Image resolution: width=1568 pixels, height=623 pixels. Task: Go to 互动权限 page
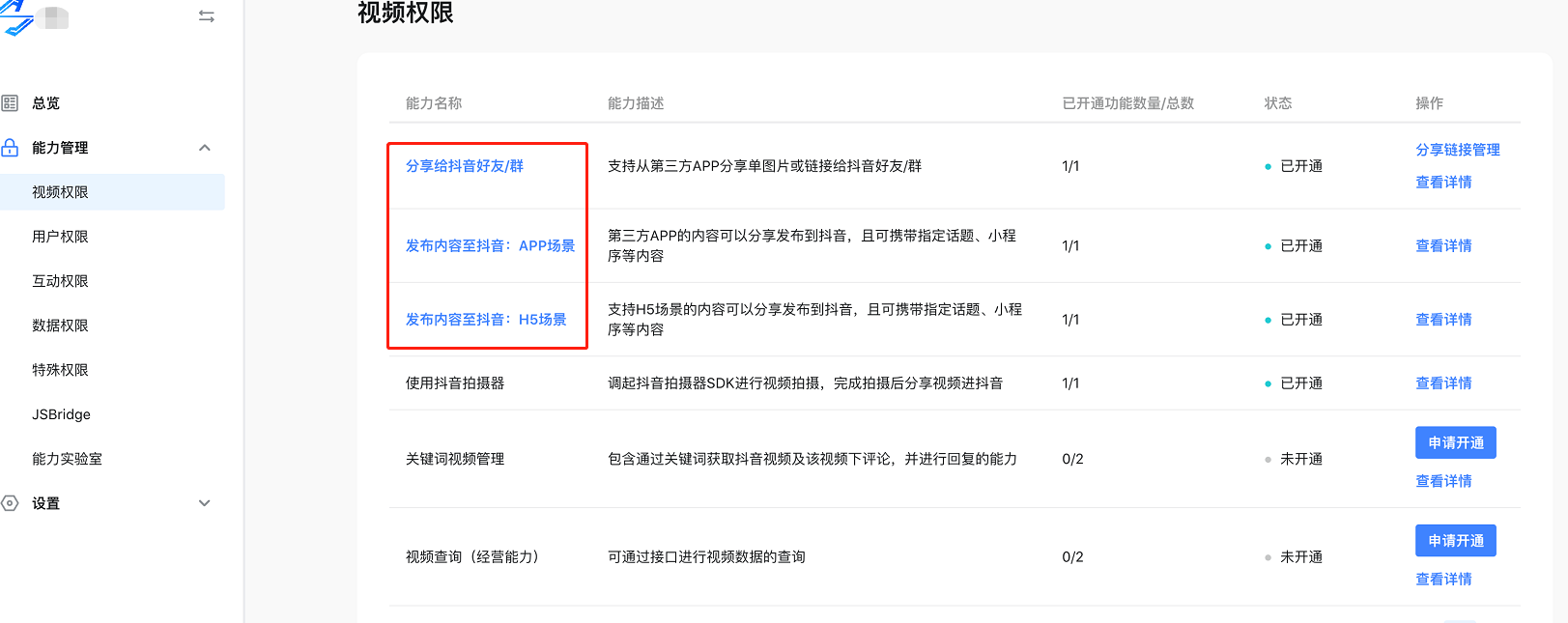(x=60, y=281)
